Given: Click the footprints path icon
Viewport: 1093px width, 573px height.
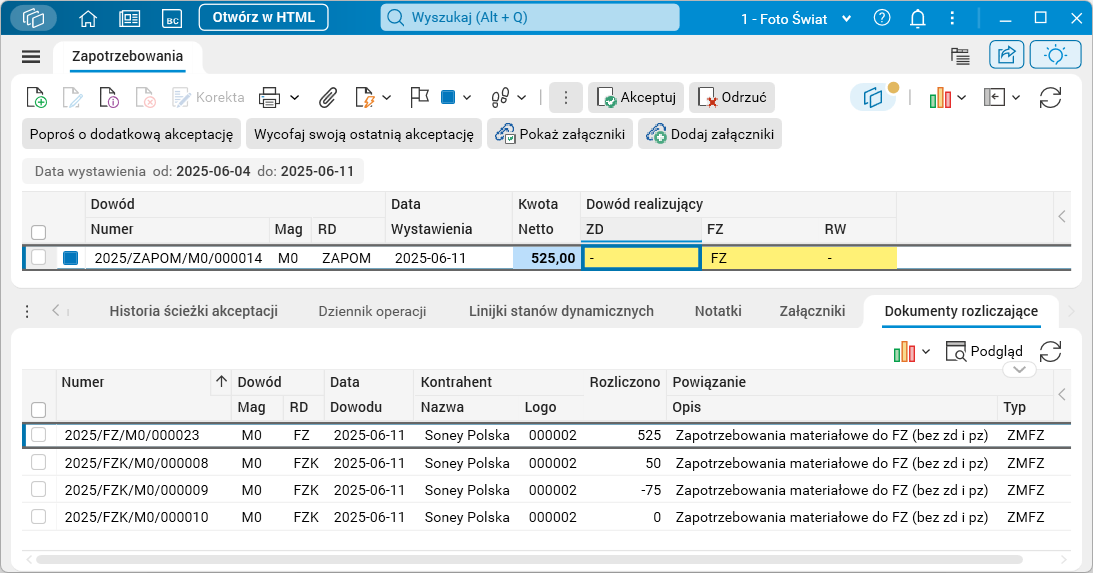Looking at the screenshot, I should 500,98.
